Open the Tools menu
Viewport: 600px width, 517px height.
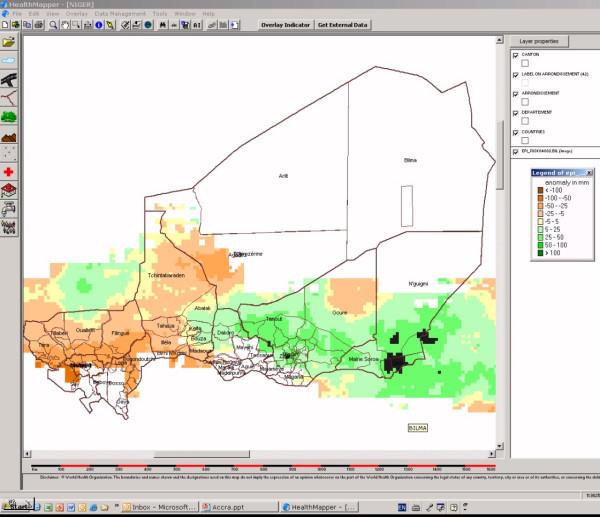coord(160,14)
